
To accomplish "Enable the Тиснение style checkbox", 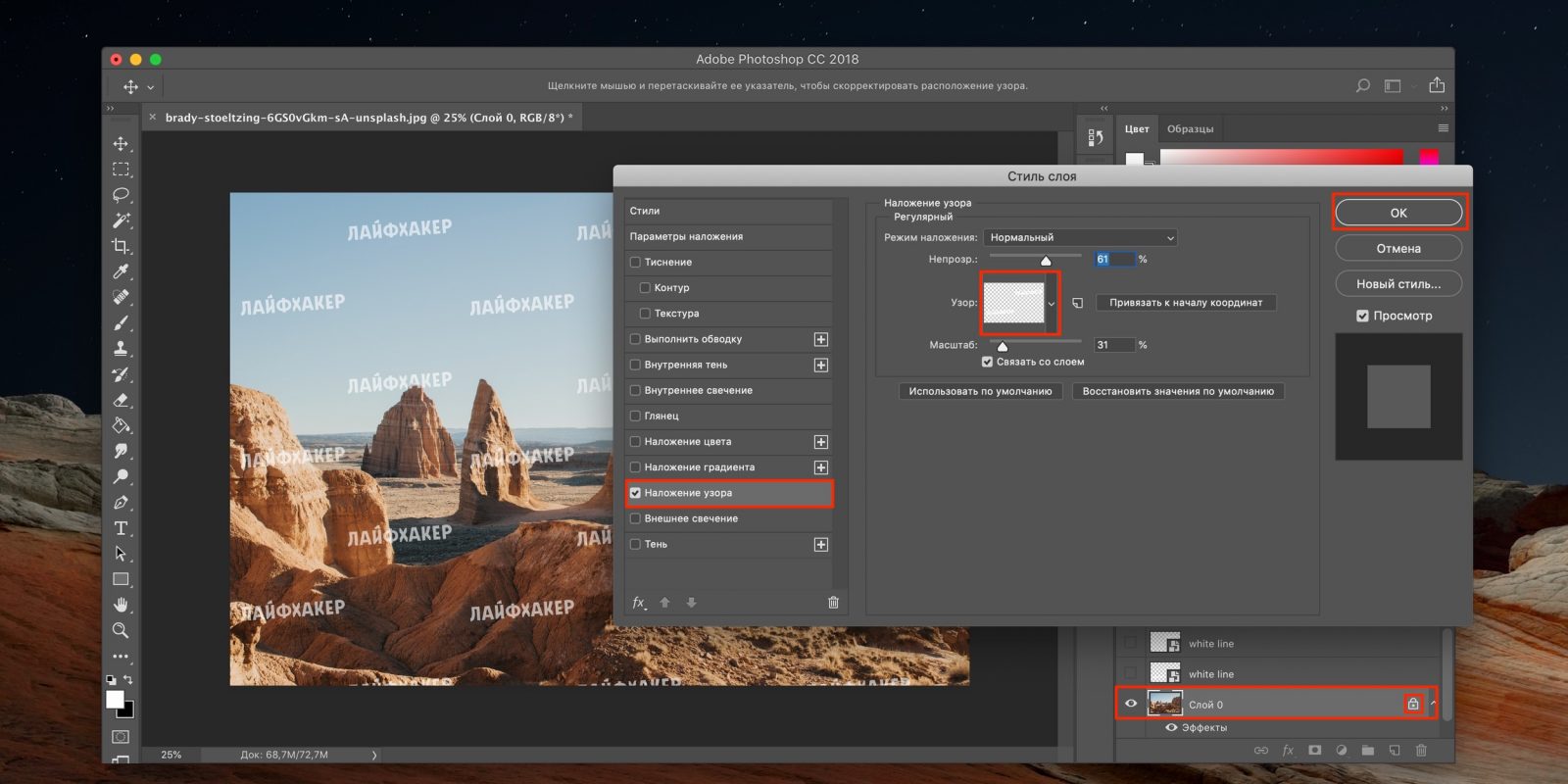I will (x=635, y=263).
